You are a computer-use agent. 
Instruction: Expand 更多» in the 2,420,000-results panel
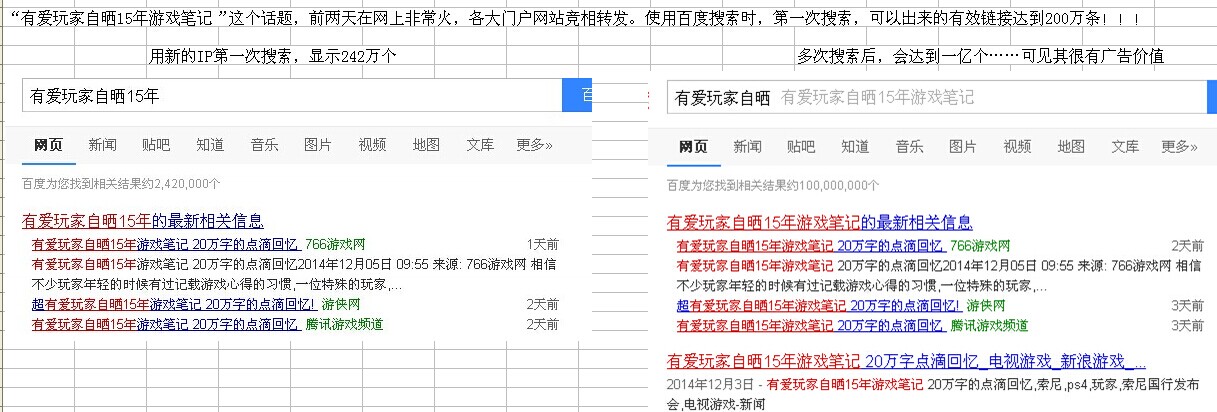point(534,145)
